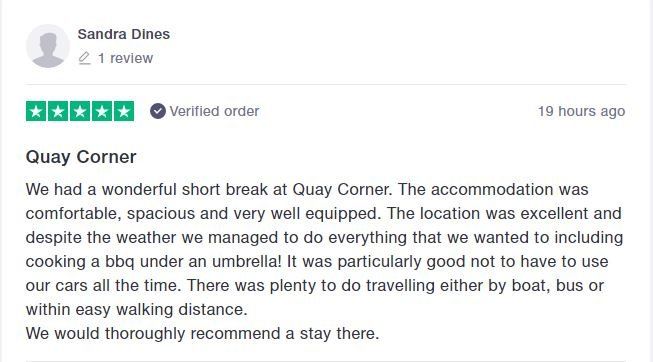
Task: Click the third green rating star
Action: [80, 111]
